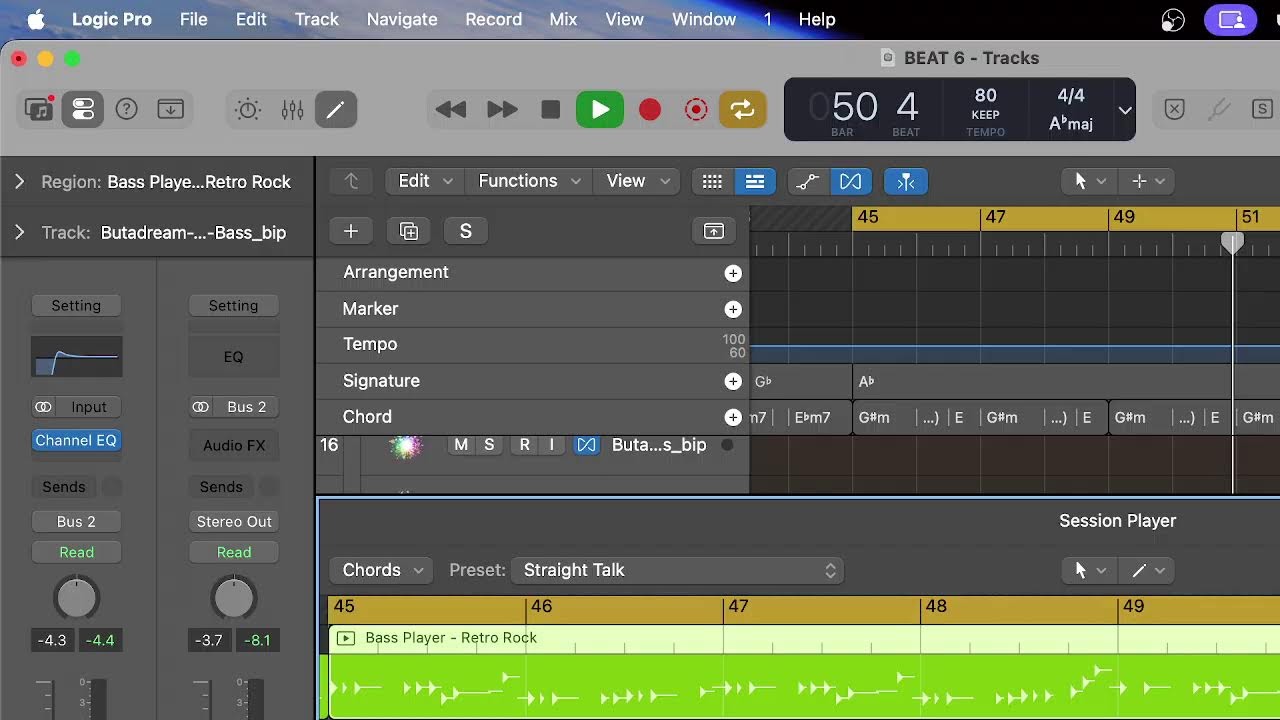Open Smart Controls dial icon
1280x720 pixels.
click(248, 110)
